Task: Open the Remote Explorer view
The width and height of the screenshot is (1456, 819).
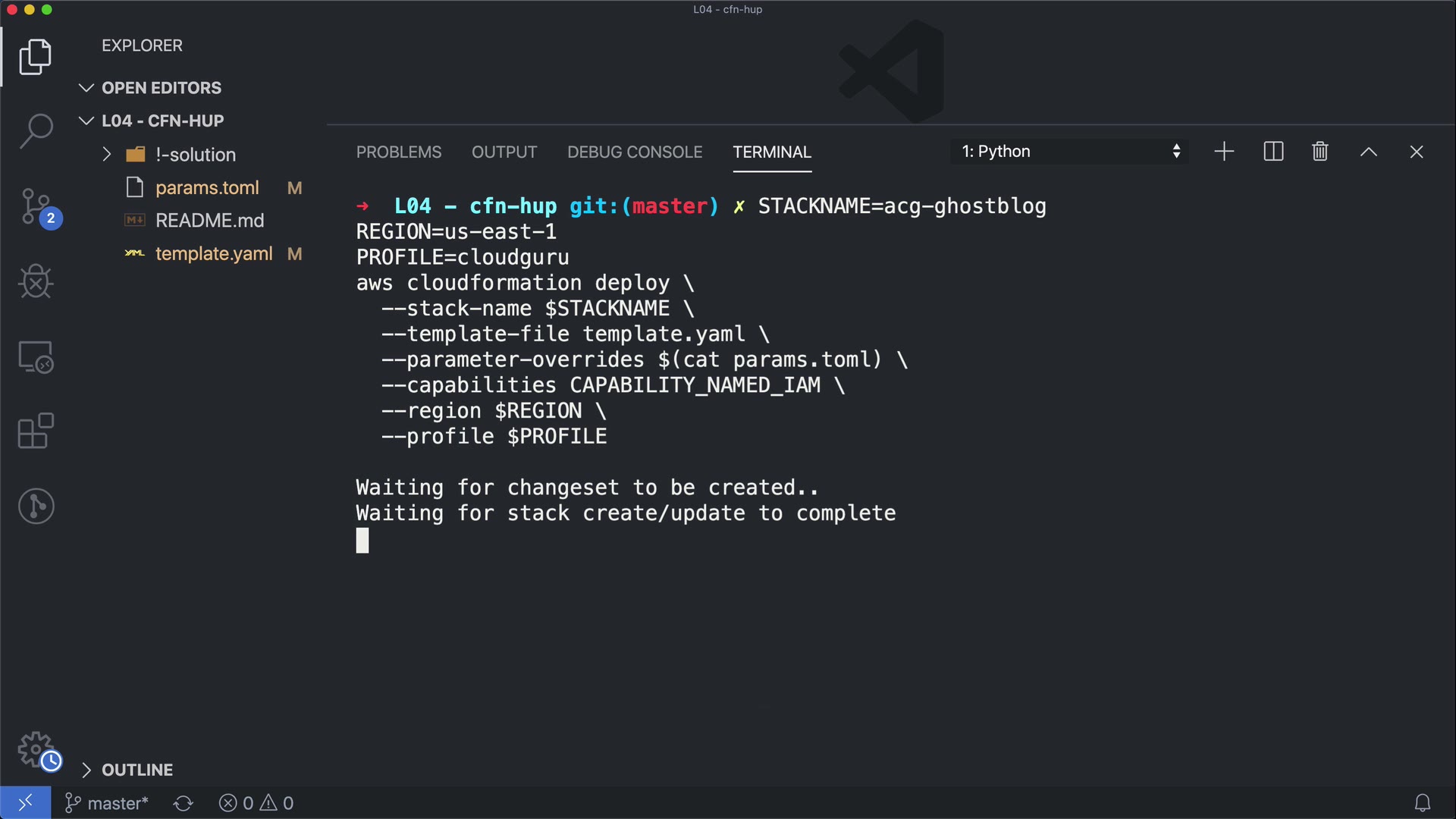Action: [x=36, y=356]
